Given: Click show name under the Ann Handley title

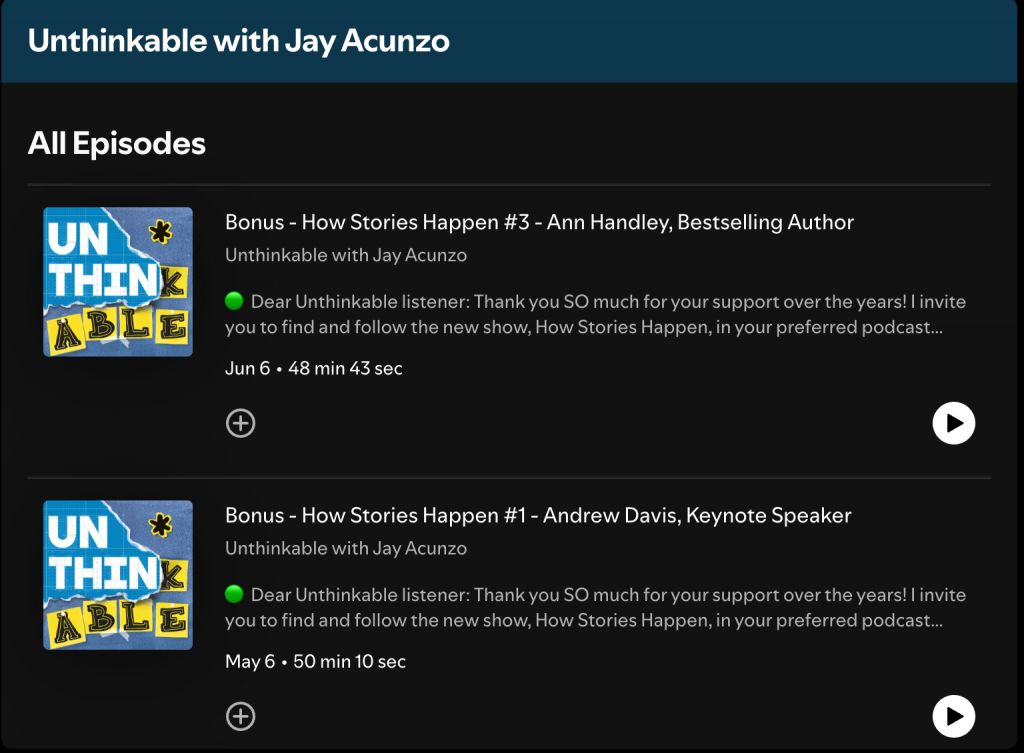Looking at the screenshot, I should pos(345,255).
